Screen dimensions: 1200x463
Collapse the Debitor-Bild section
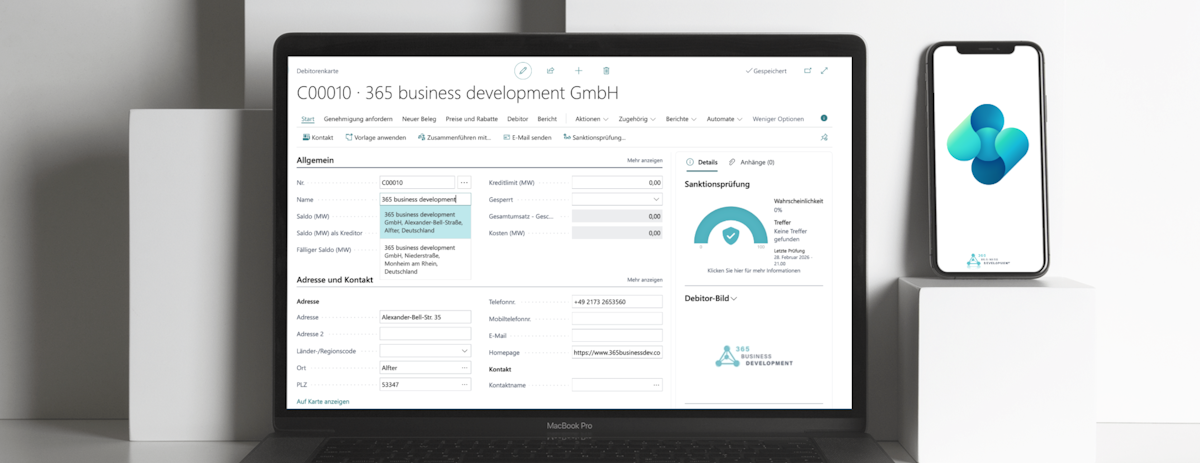(737, 299)
